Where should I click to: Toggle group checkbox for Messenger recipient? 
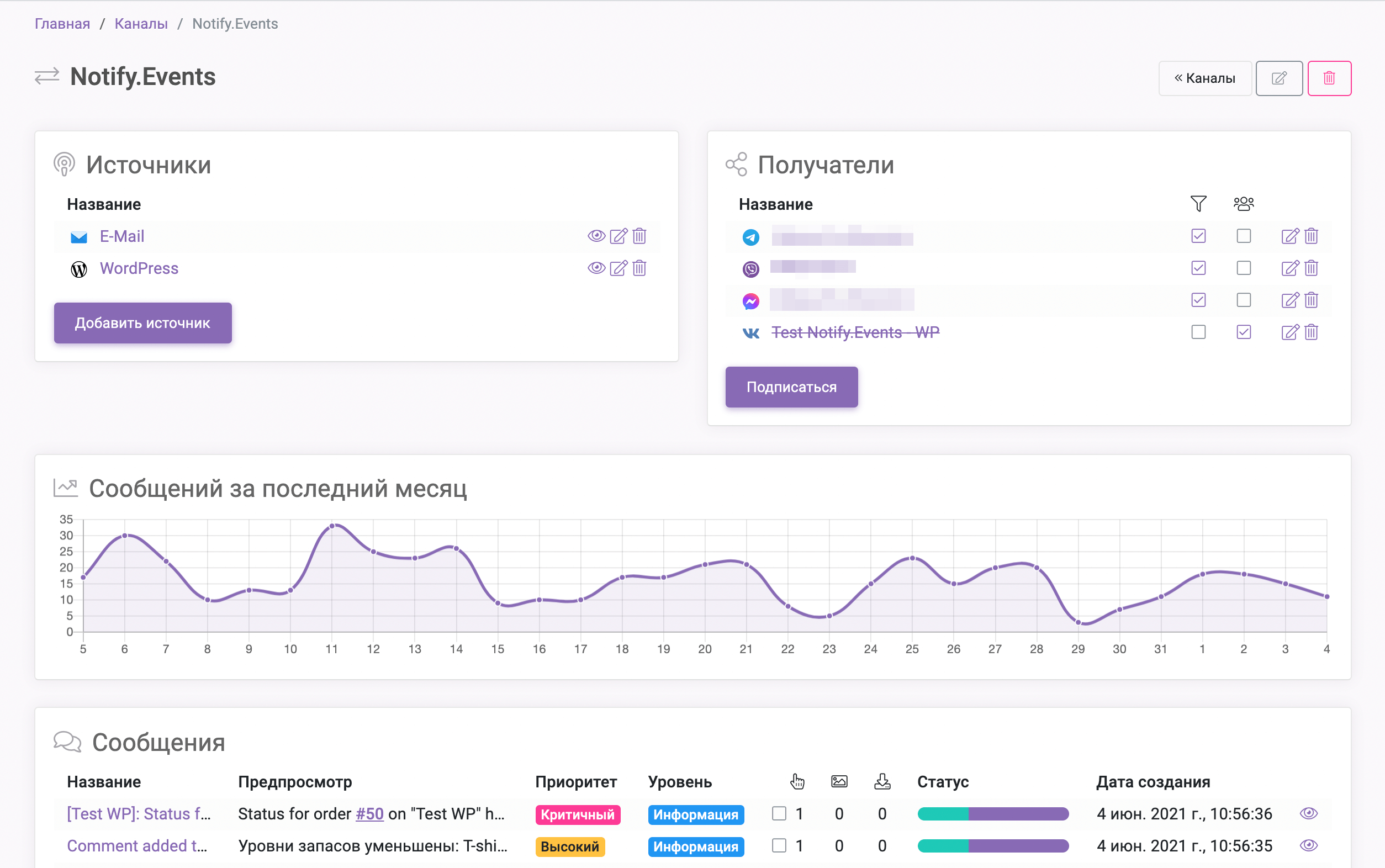tap(1244, 300)
